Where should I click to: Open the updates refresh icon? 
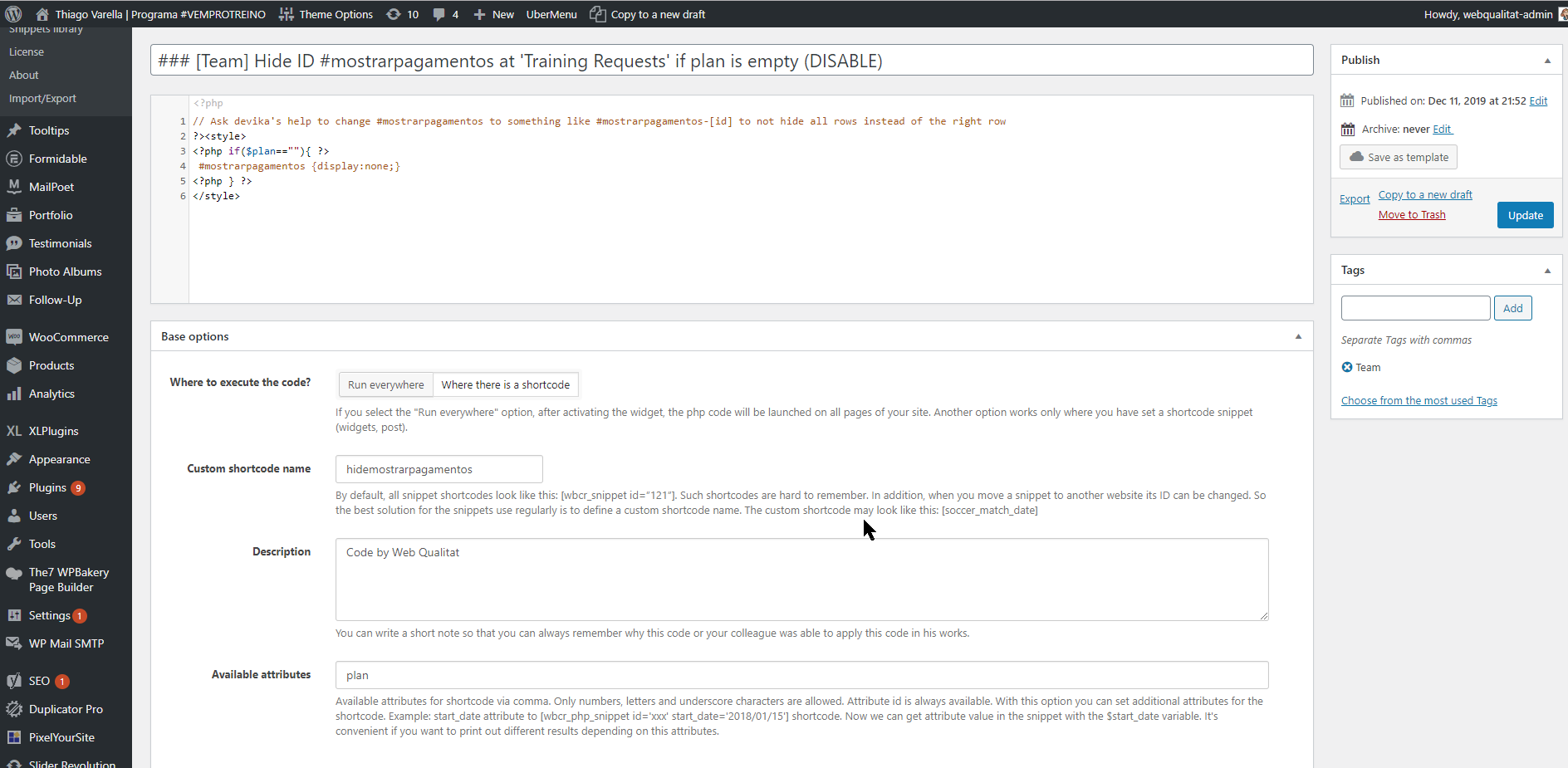394,14
